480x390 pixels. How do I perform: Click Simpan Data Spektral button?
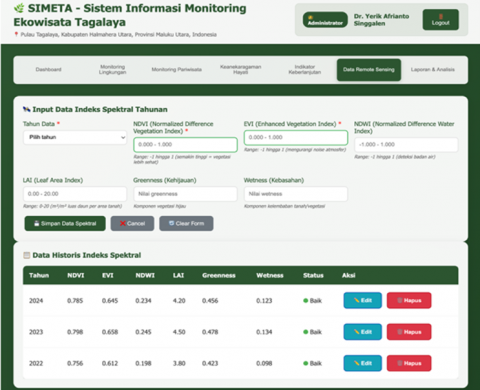(x=65, y=223)
